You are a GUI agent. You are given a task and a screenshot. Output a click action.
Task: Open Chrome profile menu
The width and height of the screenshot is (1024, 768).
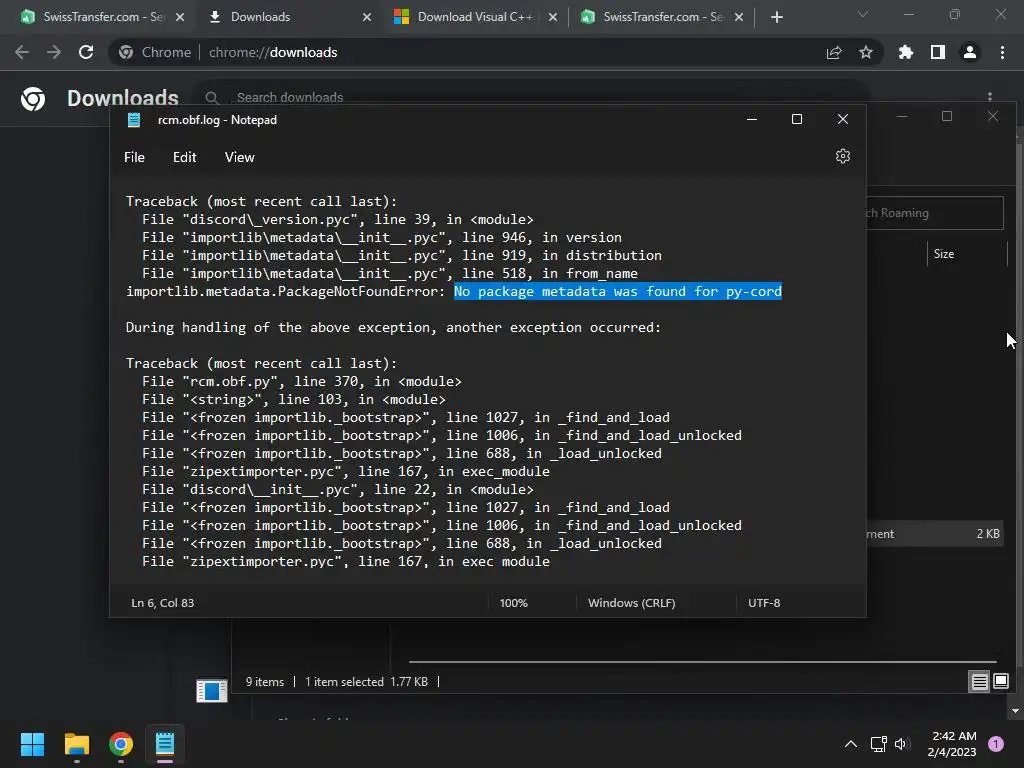tap(970, 52)
